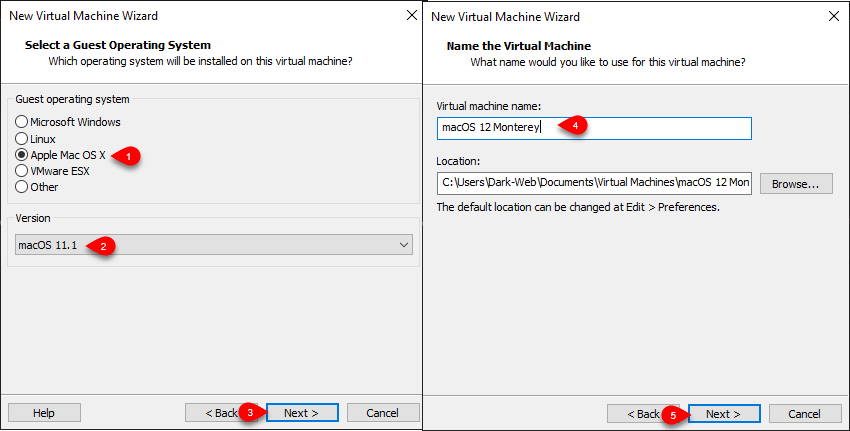This screenshot has width=850, height=431.
Task: Close the right wizard window
Action: tap(834, 16)
